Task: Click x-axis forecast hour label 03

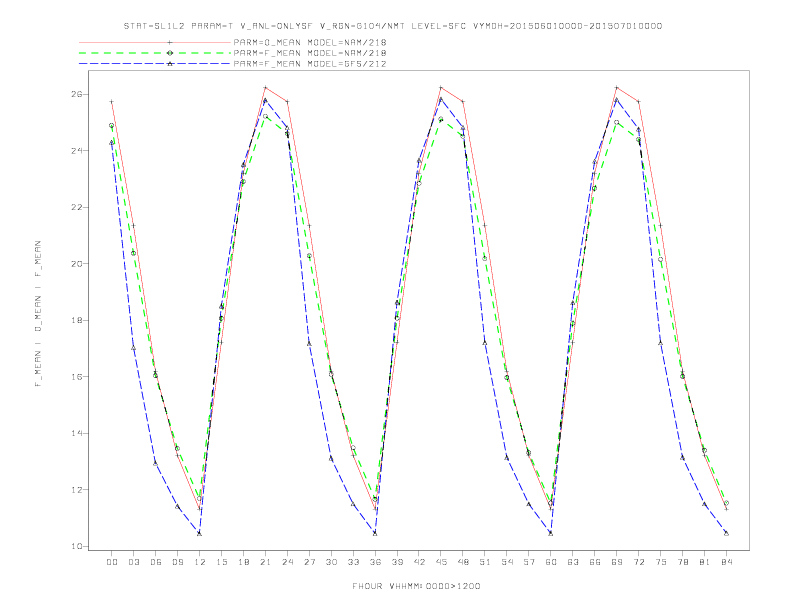Action: (x=134, y=562)
